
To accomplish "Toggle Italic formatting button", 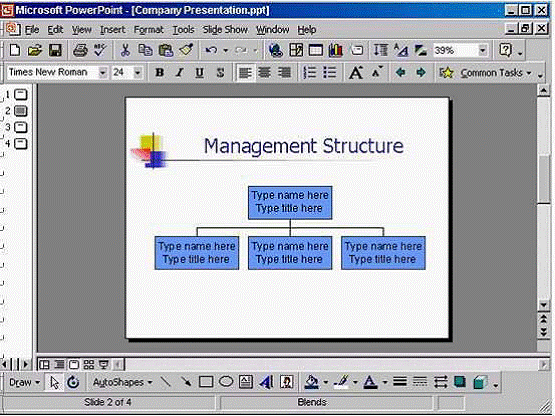I will (x=179, y=73).
